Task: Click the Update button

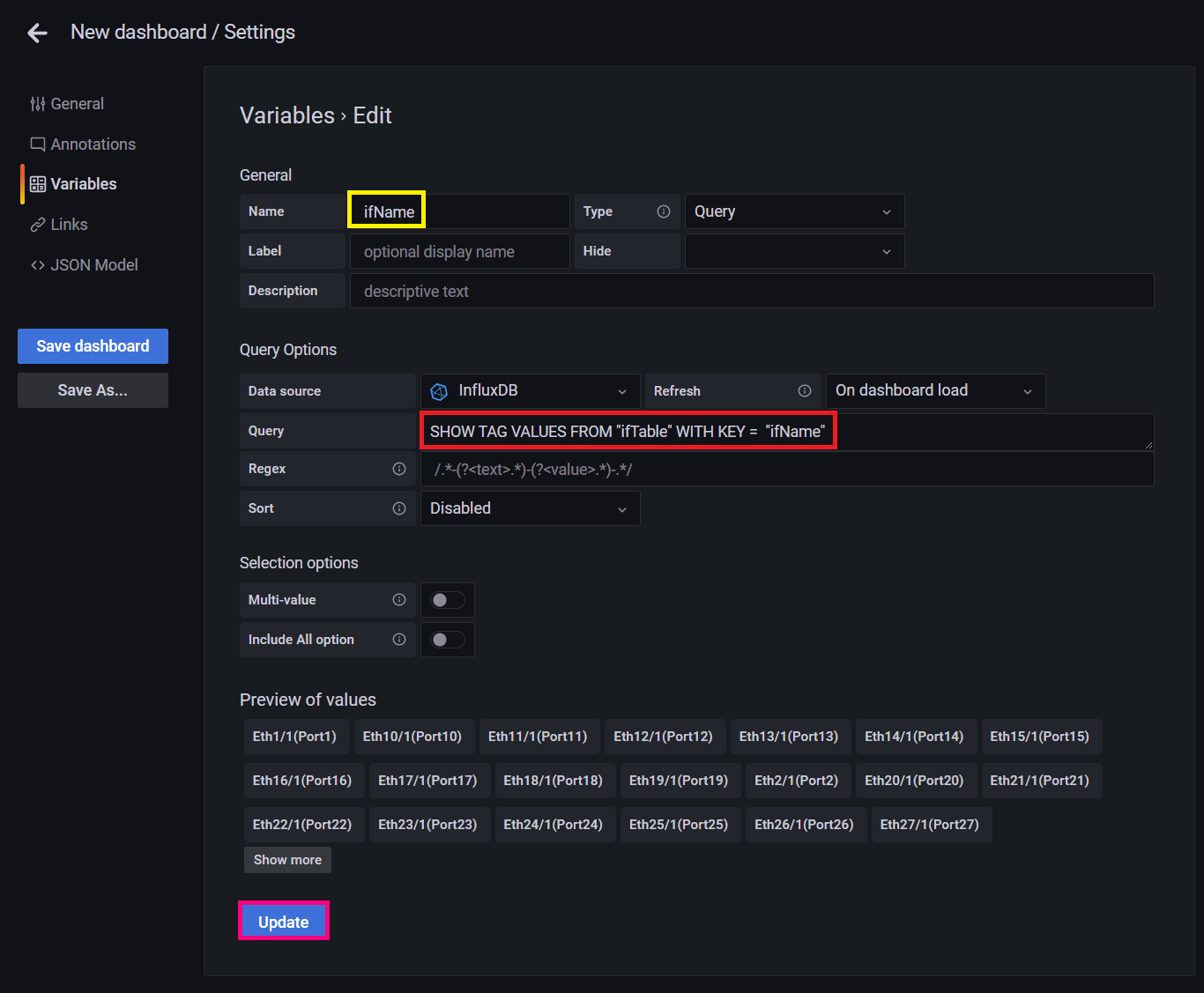Action: click(284, 922)
